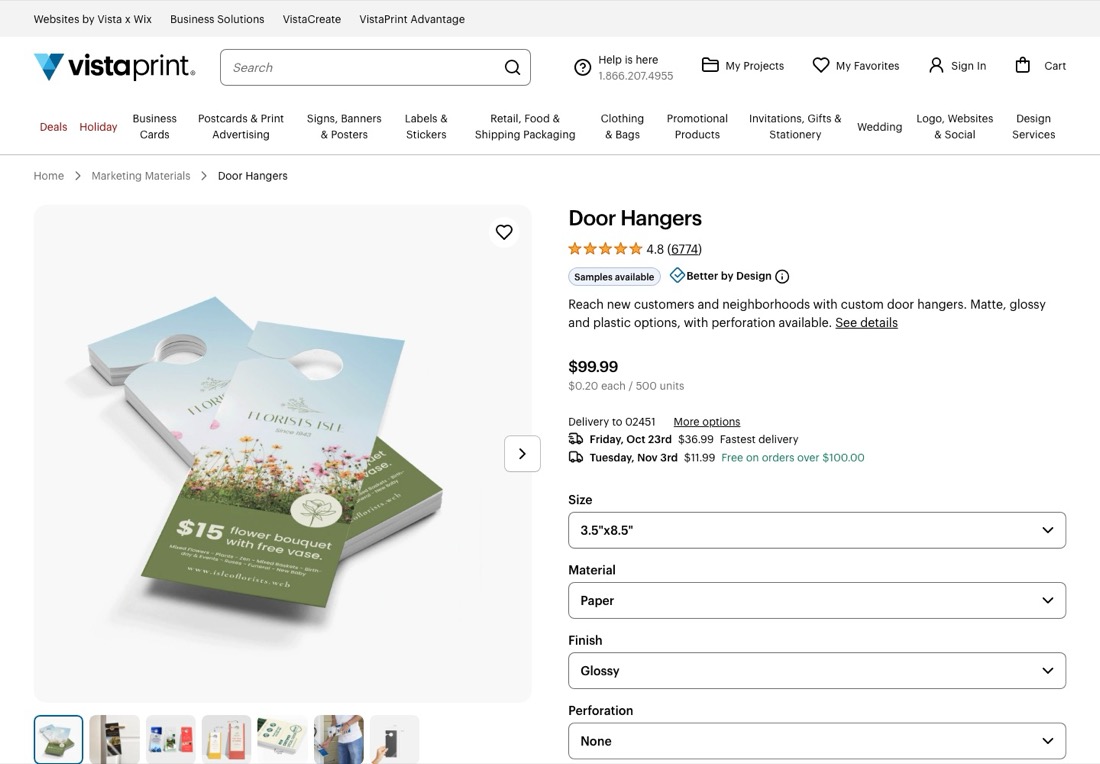Click the main door hanger product image
This screenshot has height=764, width=1100.
tap(283, 453)
